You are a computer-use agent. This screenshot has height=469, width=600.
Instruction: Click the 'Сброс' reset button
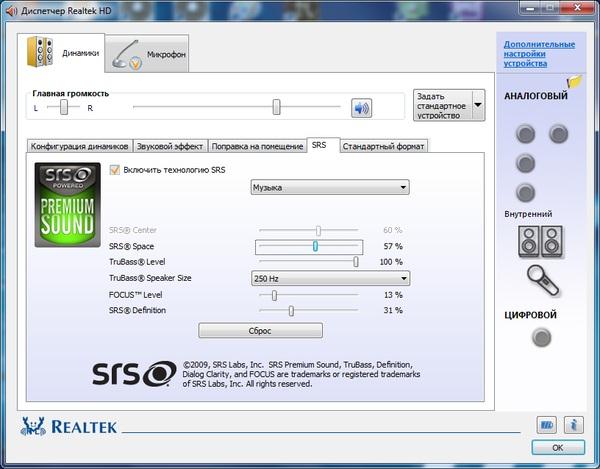(260, 331)
